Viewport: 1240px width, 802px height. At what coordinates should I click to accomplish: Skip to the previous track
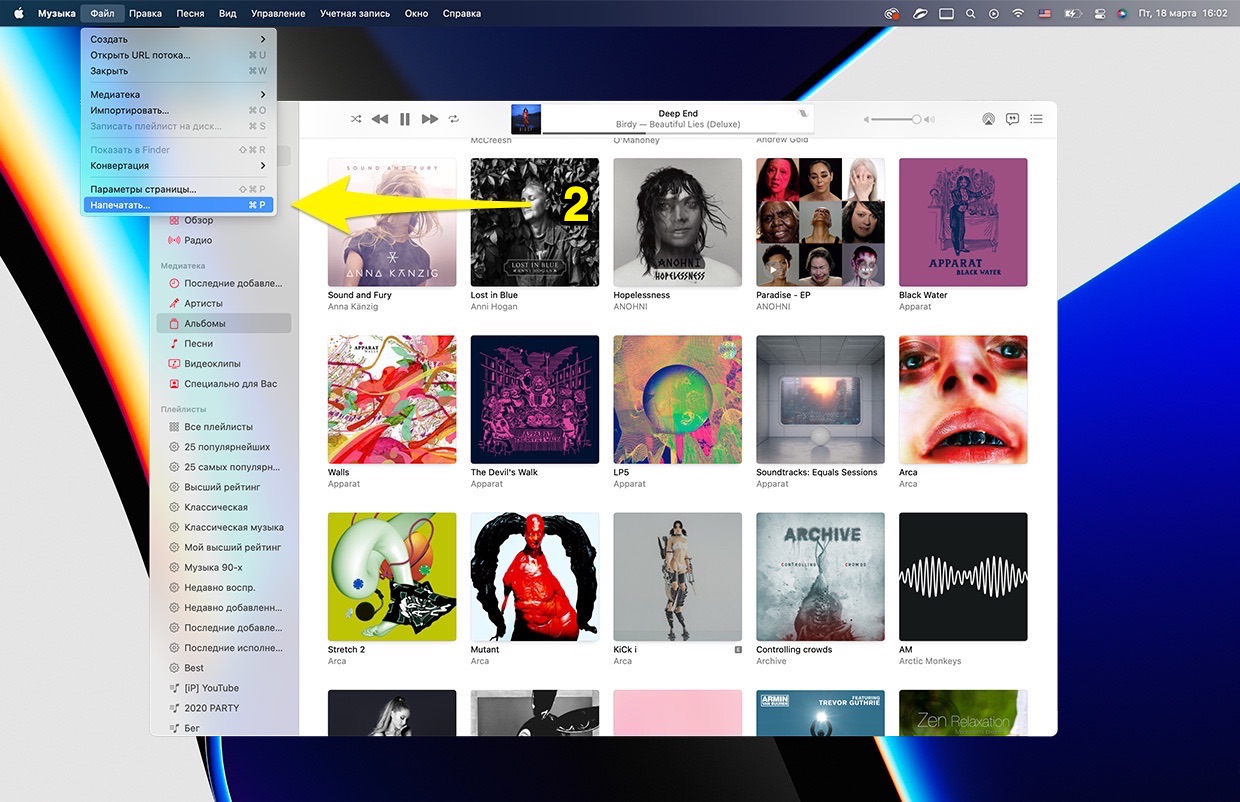coord(380,119)
